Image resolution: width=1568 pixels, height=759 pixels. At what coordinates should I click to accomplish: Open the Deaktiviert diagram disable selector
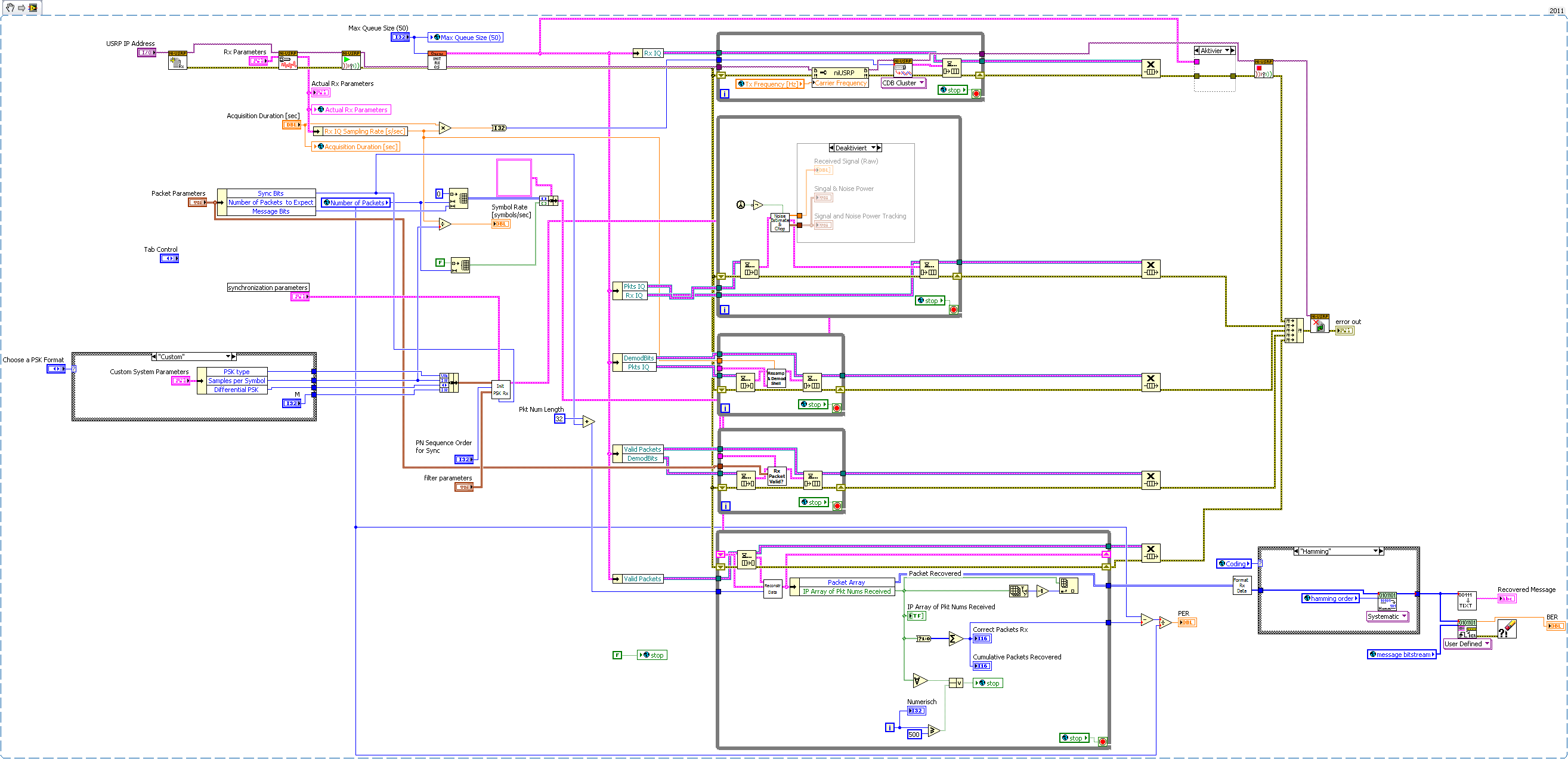tap(874, 148)
